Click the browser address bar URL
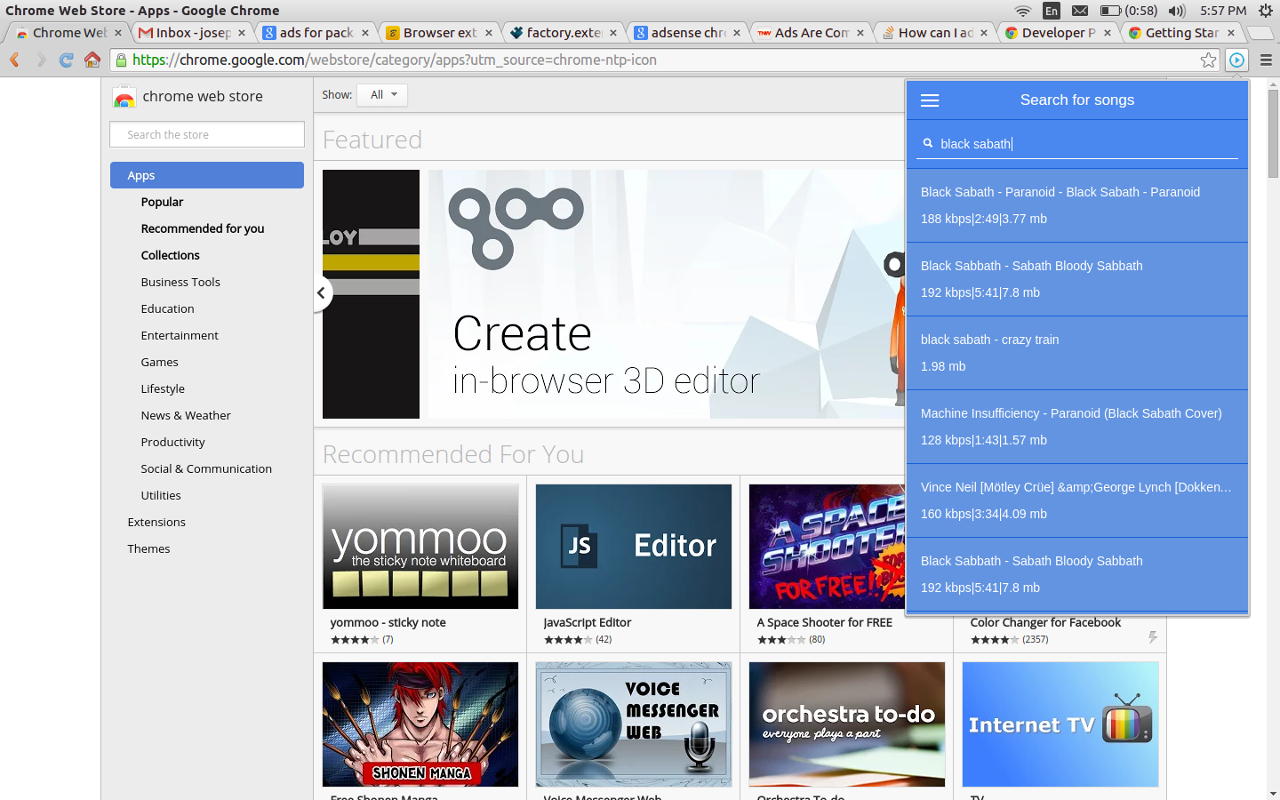Image resolution: width=1280 pixels, height=800 pixels. pos(660,60)
